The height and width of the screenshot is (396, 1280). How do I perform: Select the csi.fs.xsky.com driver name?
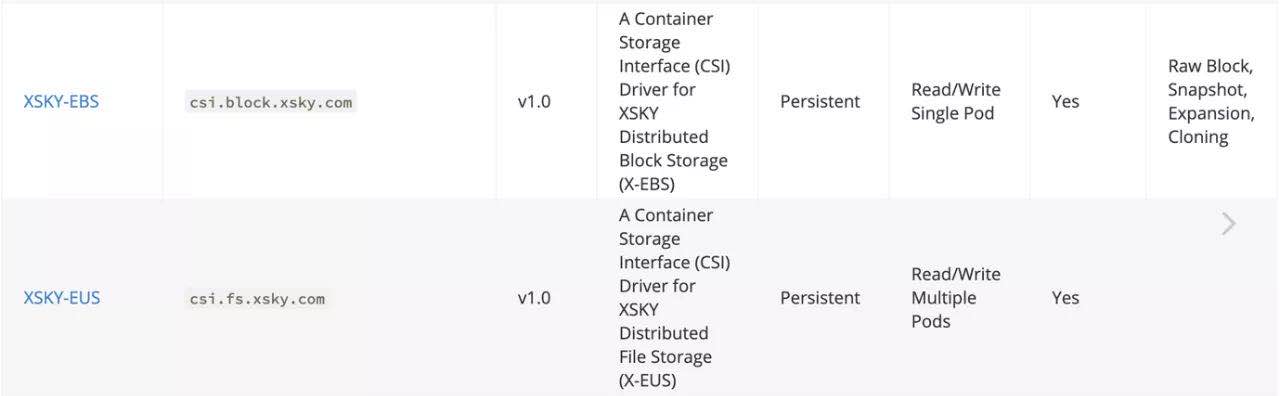coord(257,298)
